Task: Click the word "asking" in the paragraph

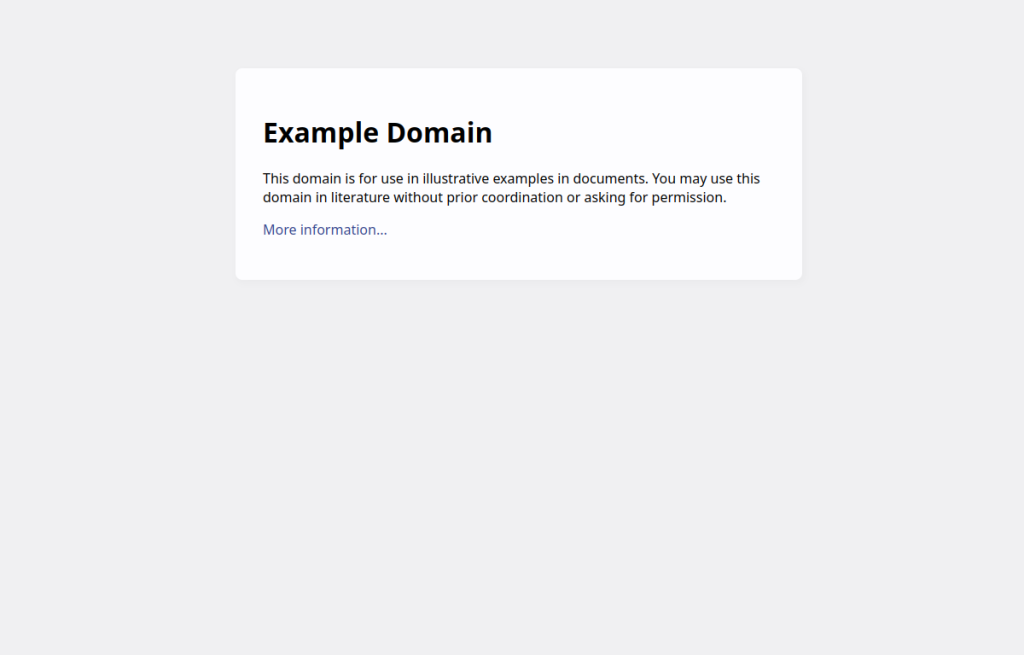Action: pyautogui.click(x=605, y=198)
